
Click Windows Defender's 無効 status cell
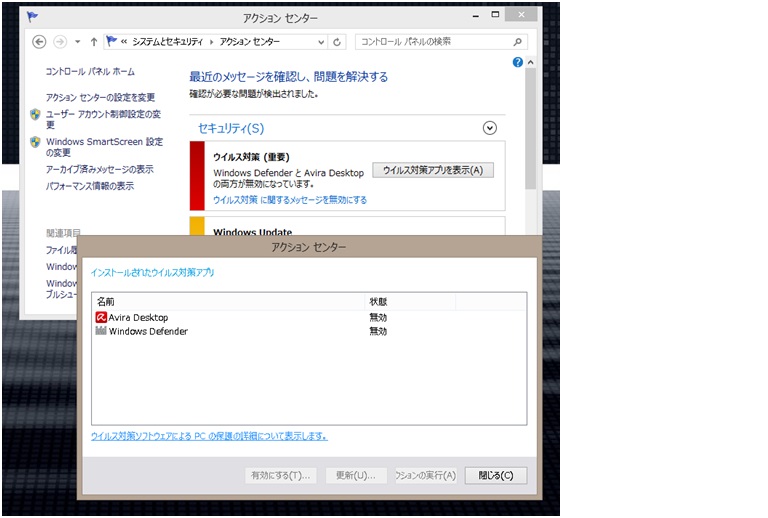pyautogui.click(x=378, y=331)
